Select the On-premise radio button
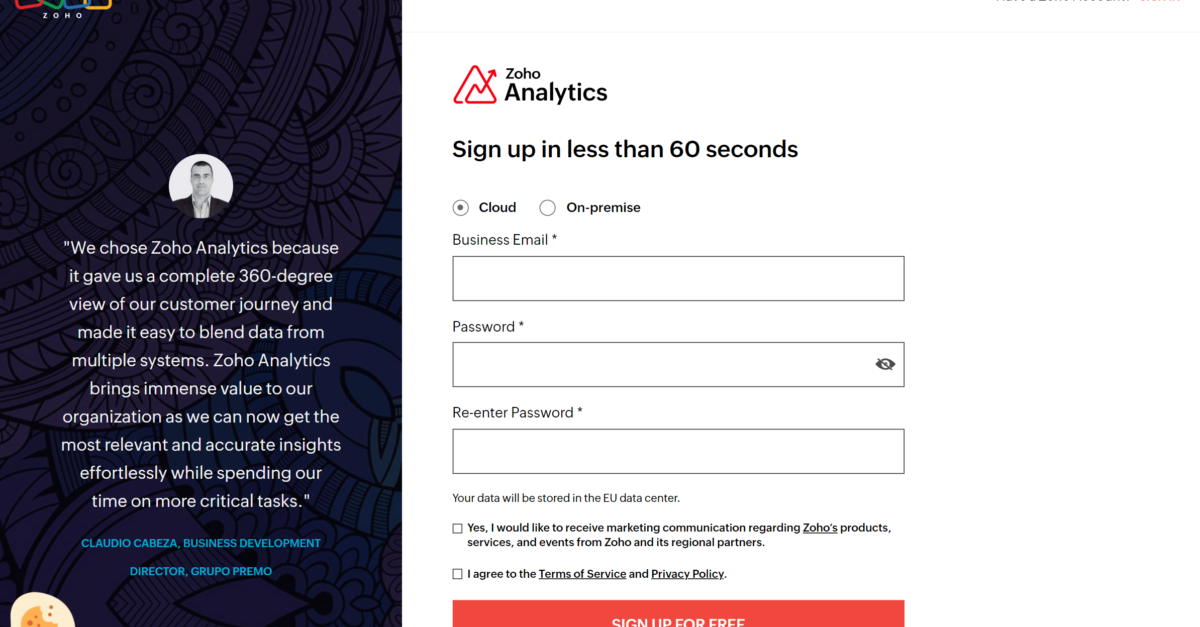Viewport: 1200px width, 627px height. pos(547,207)
